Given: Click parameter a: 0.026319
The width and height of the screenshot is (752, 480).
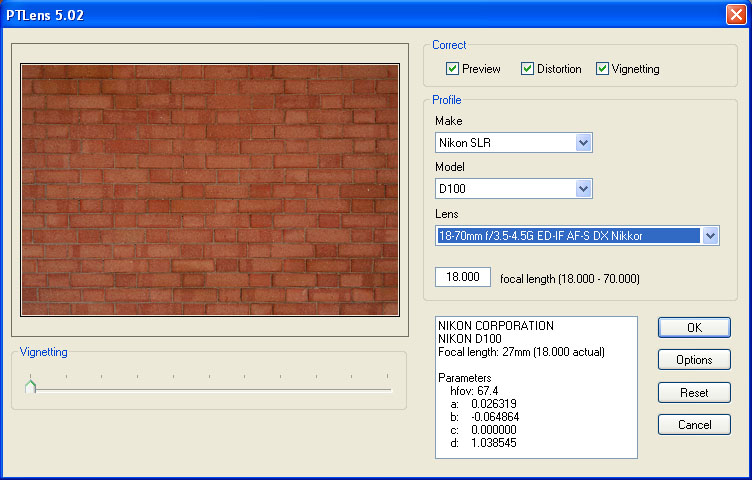Looking at the screenshot, I should point(483,404).
